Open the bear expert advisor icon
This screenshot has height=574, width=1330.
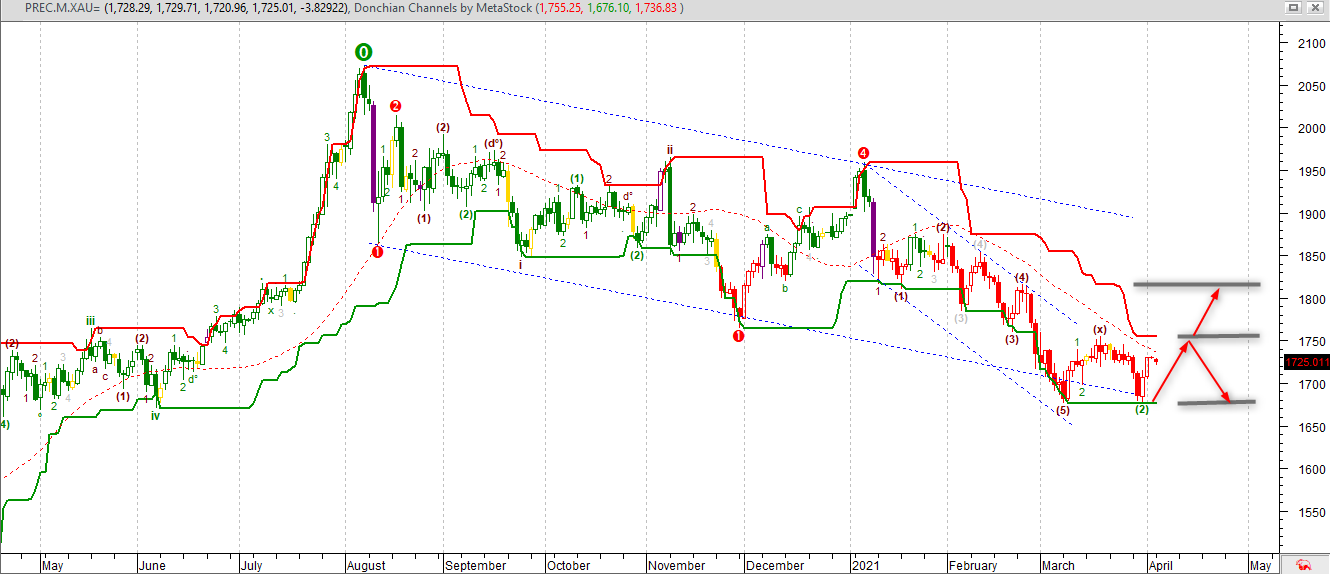(x=1304, y=565)
